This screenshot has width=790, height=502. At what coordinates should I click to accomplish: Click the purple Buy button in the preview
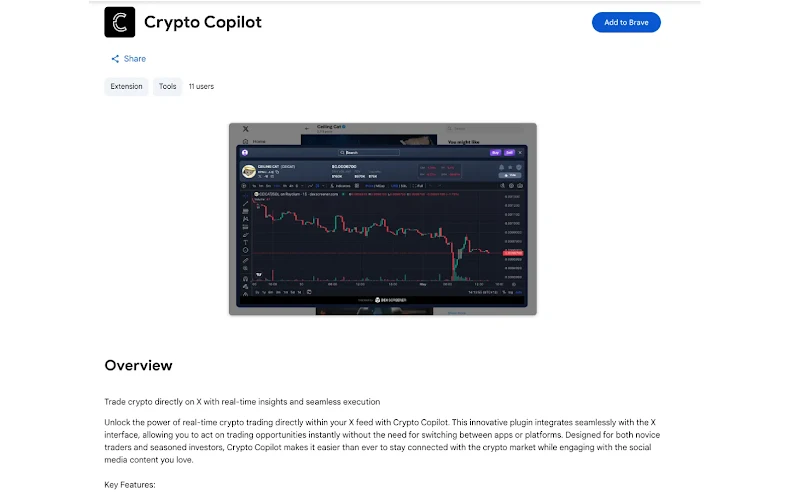495,152
